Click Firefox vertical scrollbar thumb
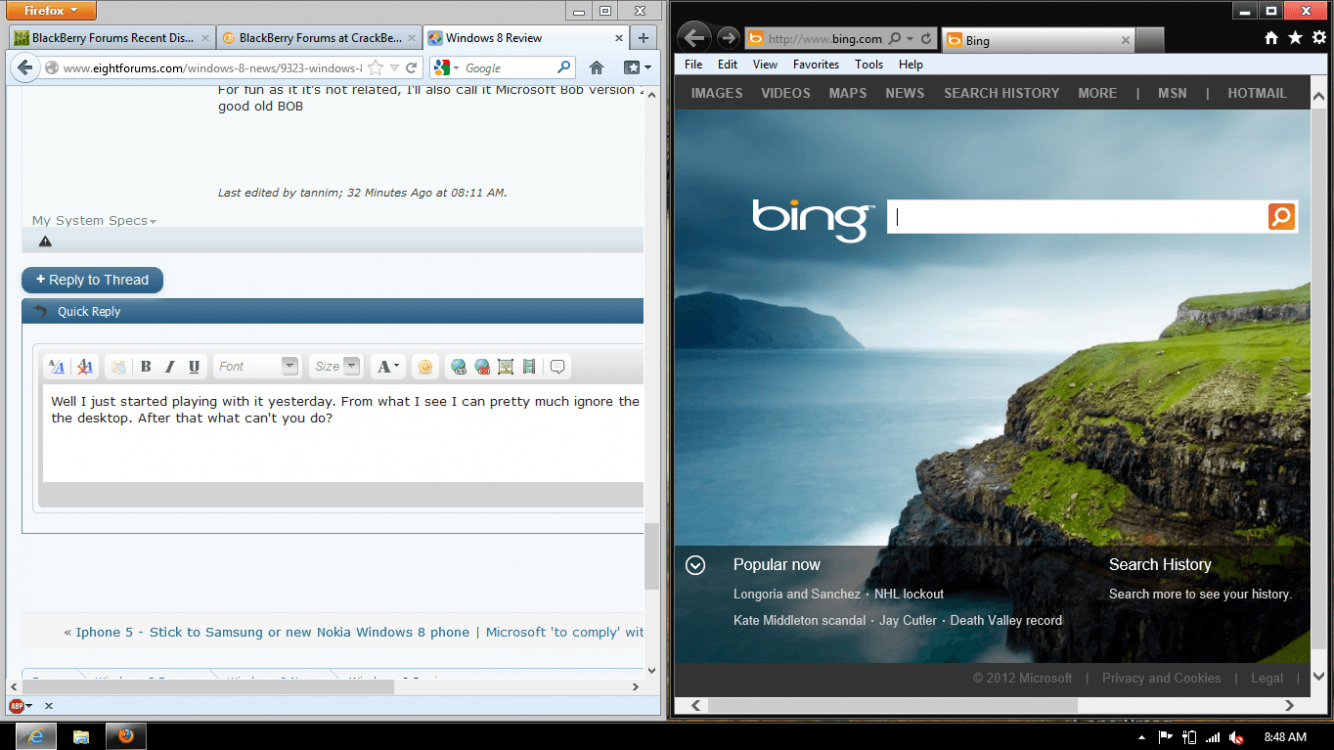 (x=651, y=556)
